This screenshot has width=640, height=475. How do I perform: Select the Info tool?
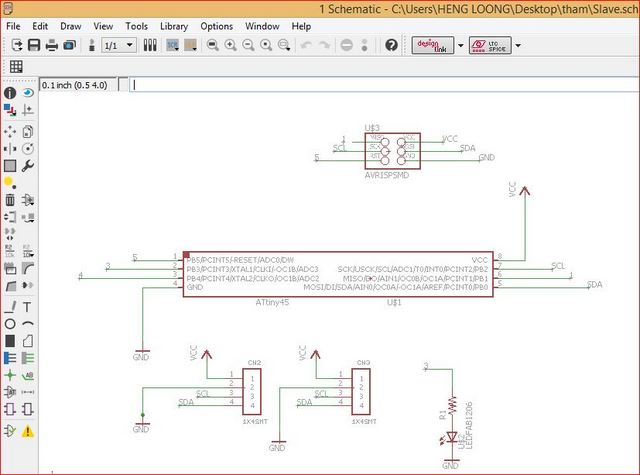point(10,93)
